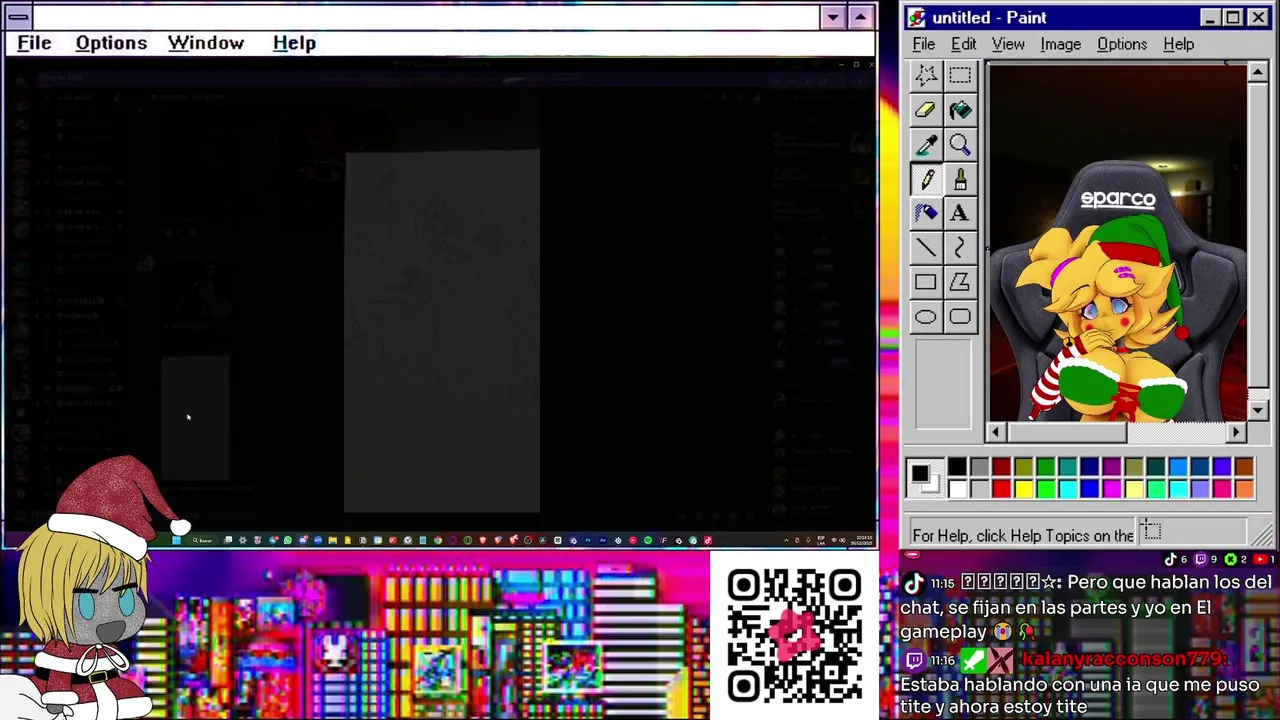Select the Magnifier tool in Paint
This screenshot has height=720, width=1280.
960,145
